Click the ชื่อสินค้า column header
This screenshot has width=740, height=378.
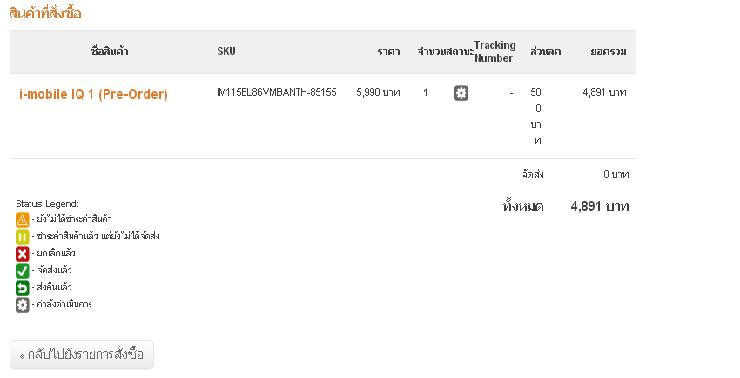coord(109,51)
